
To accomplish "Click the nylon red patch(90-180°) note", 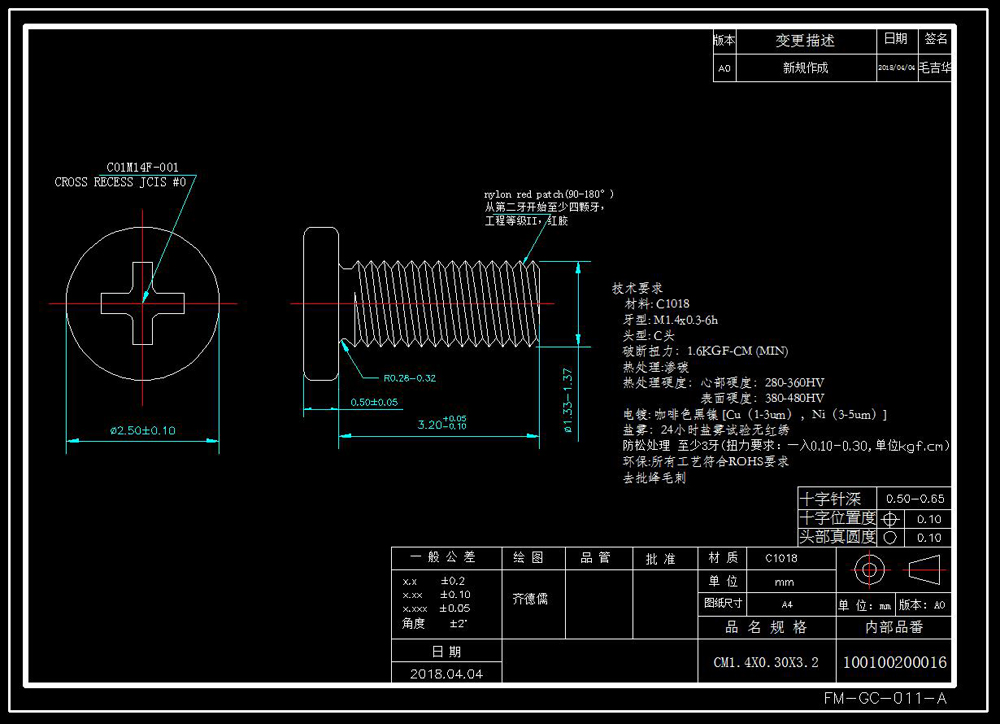I will [548, 194].
